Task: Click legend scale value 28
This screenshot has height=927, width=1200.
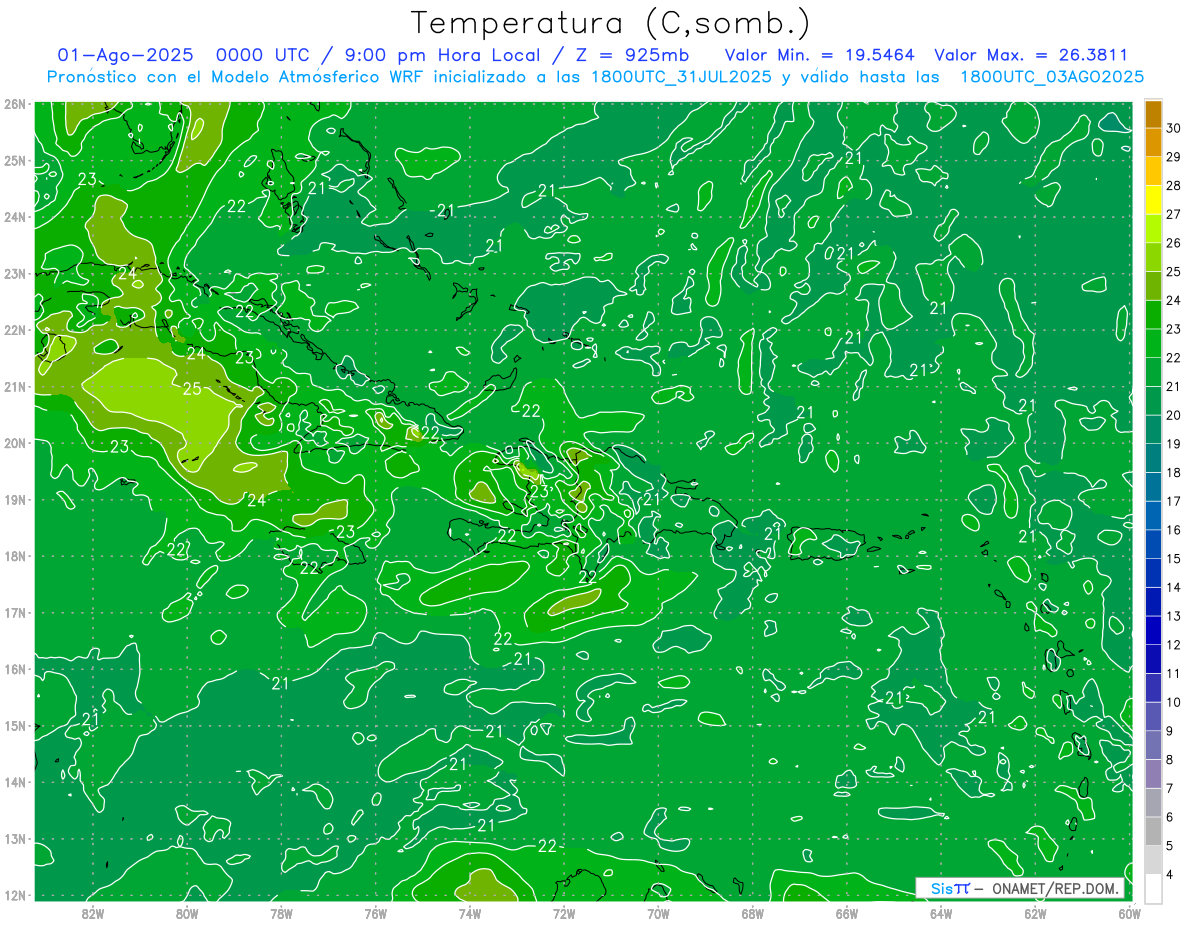Action: click(x=1173, y=186)
